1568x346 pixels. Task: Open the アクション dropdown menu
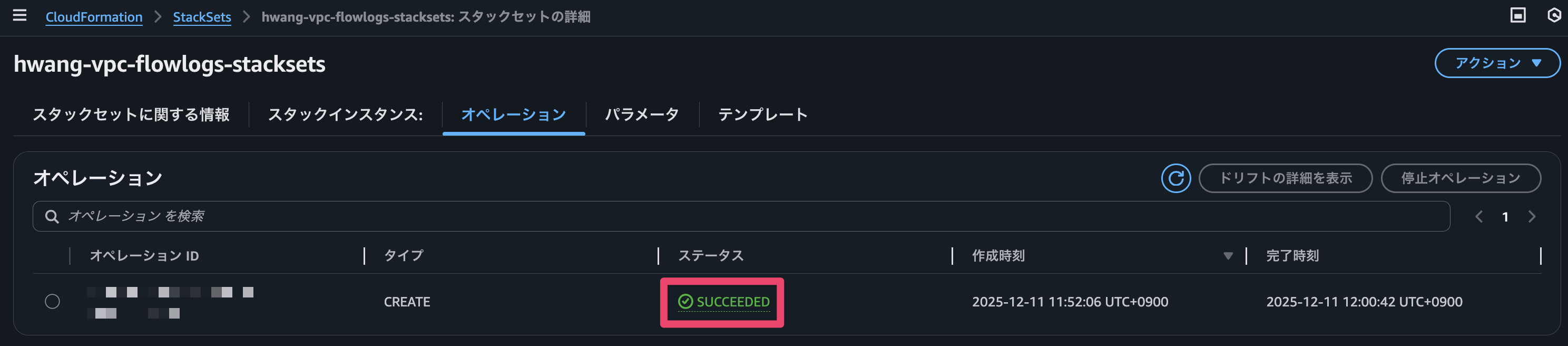click(1497, 62)
